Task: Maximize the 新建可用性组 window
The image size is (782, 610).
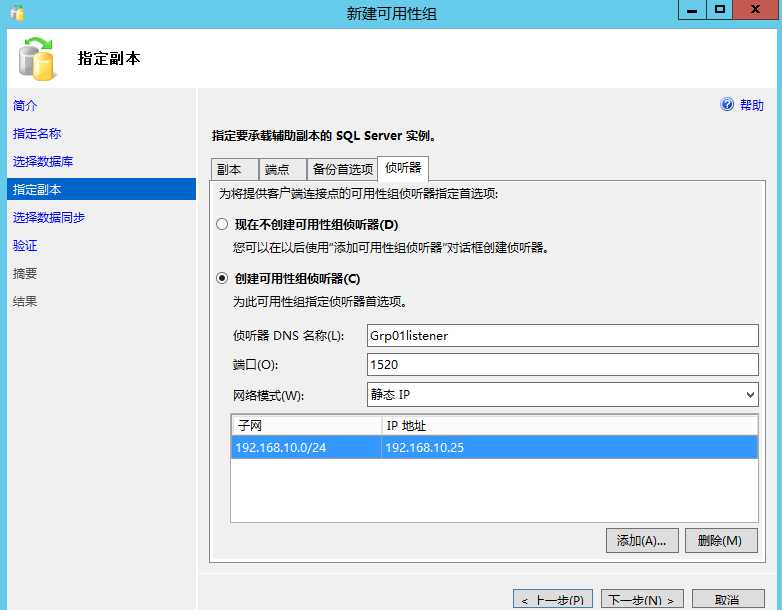Action: (720, 9)
